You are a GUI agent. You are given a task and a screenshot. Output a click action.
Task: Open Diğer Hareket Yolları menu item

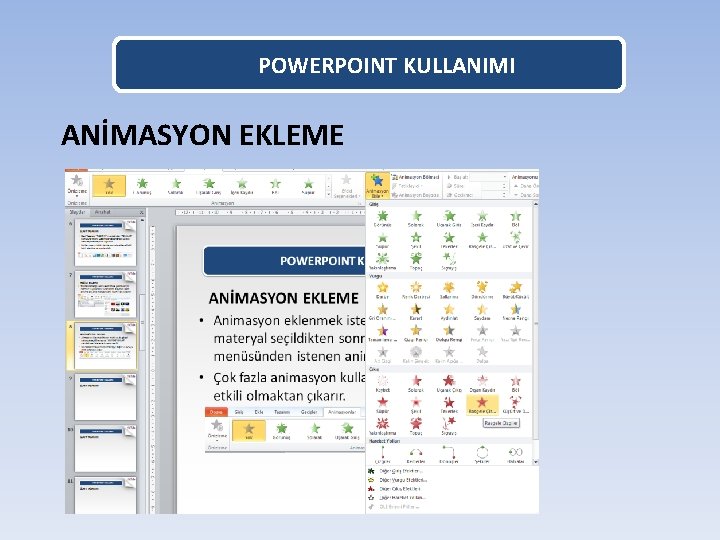point(397,497)
